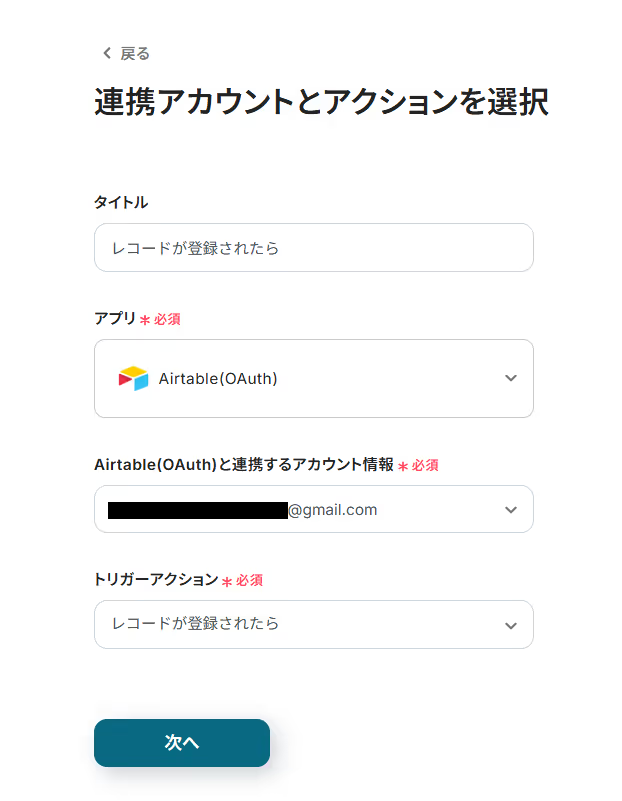Expand the account selection dropdown chevron
The width and height of the screenshot is (622, 801).
(511, 510)
